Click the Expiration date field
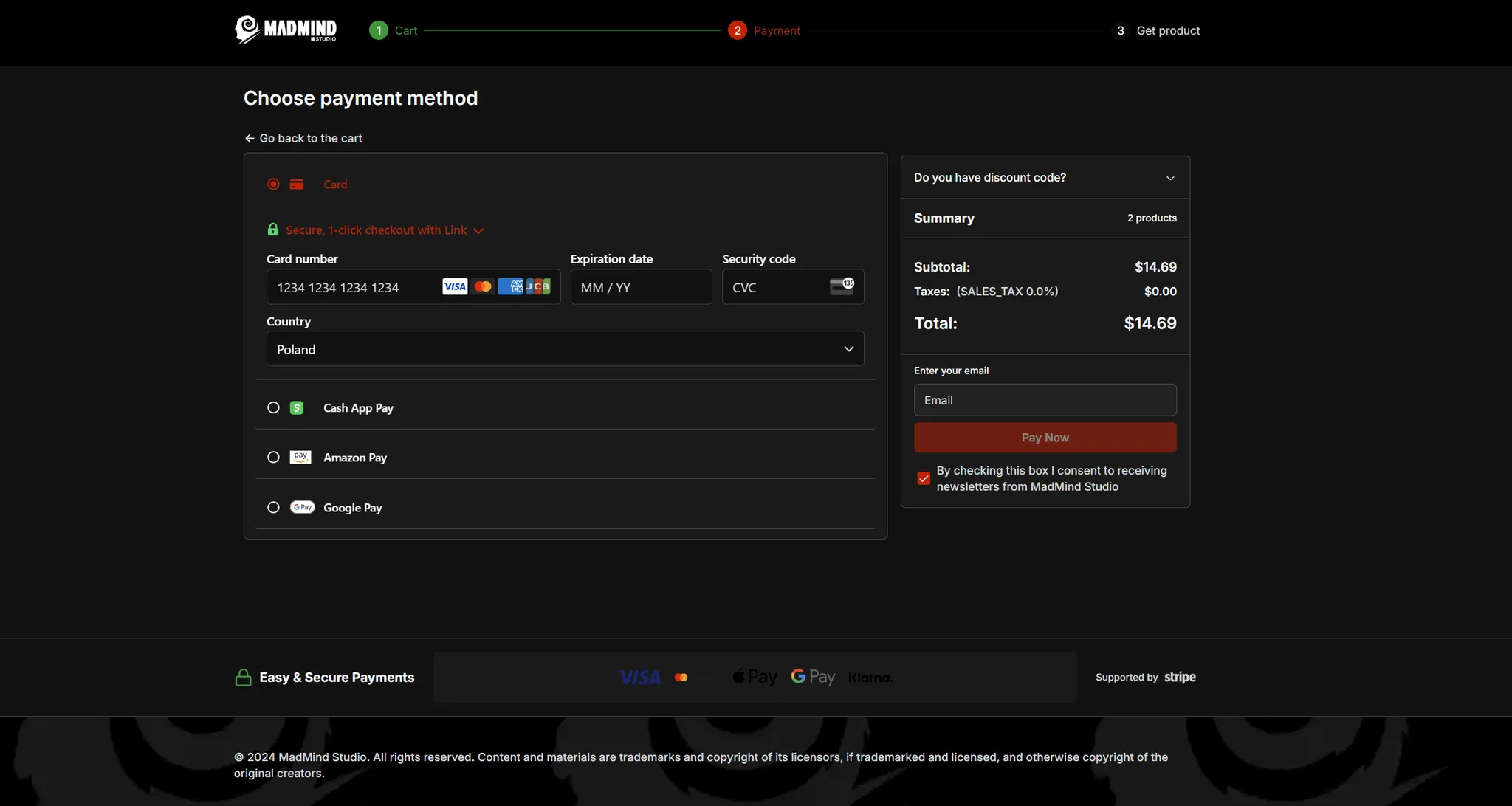The height and width of the screenshot is (806, 1512). [642, 287]
